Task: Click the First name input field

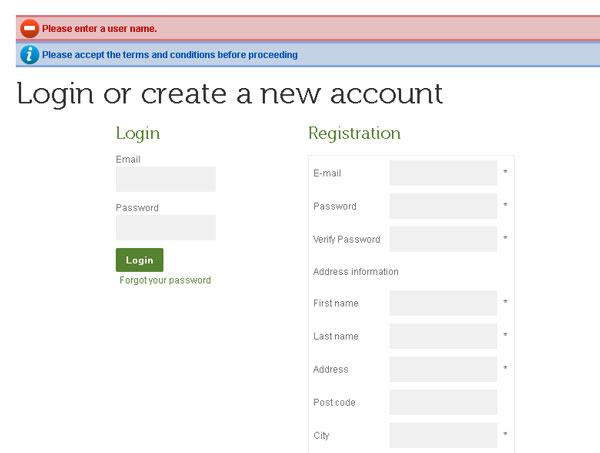Action: [443, 303]
